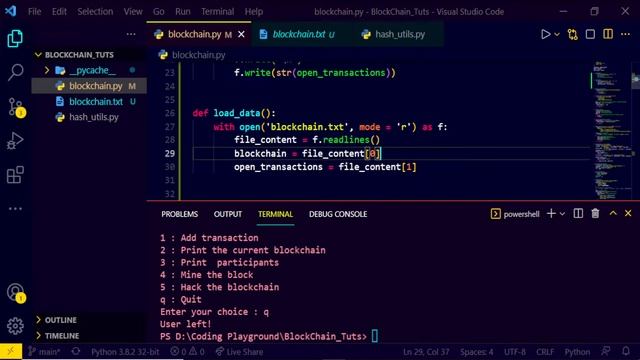Open the File menu
This screenshot has width=640, height=360.
tap(35, 11)
